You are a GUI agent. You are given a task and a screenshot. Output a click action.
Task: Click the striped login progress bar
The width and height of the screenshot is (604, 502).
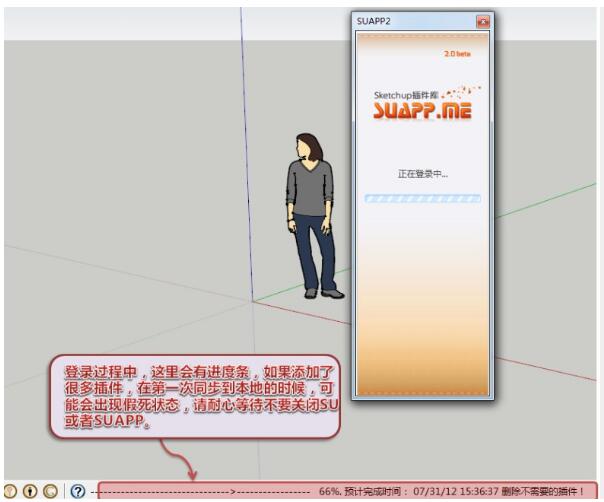422,198
